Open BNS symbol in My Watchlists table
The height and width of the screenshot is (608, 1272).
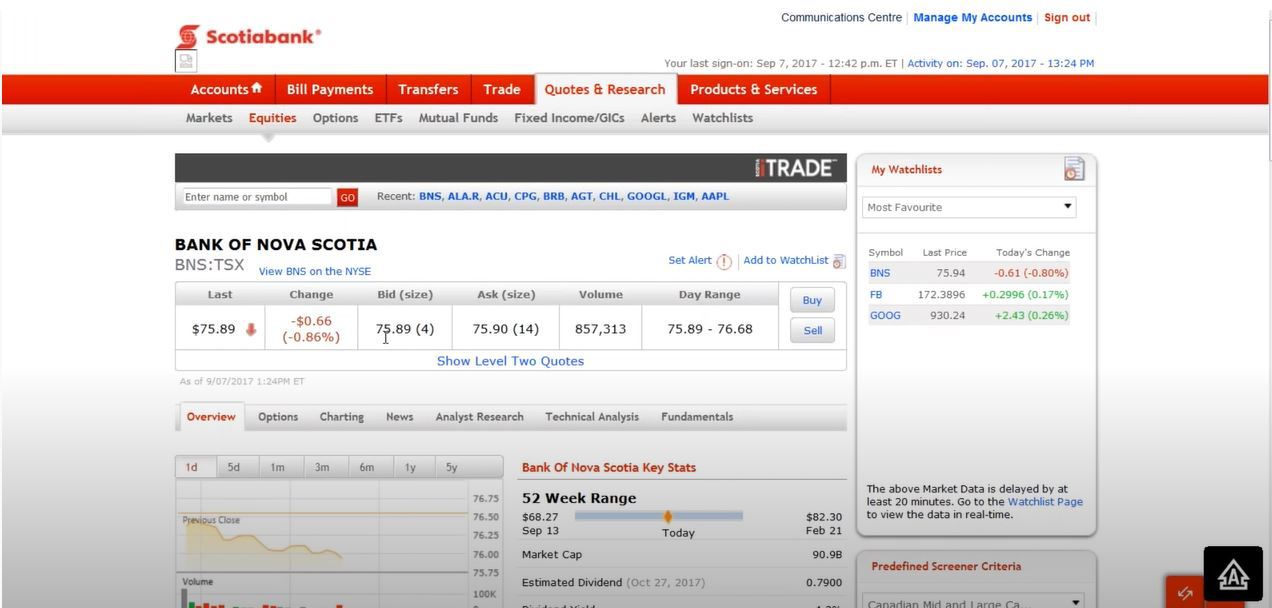[880, 273]
